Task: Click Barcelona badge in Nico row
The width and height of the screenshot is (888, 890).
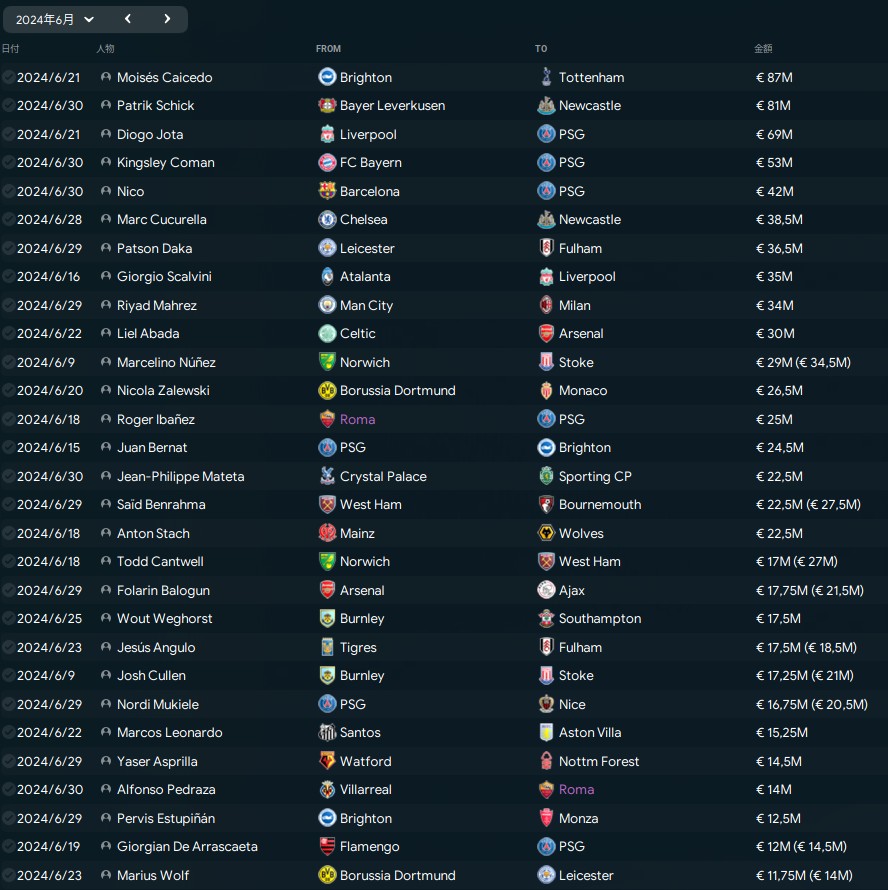Action: pyautogui.click(x=327, y=191)
